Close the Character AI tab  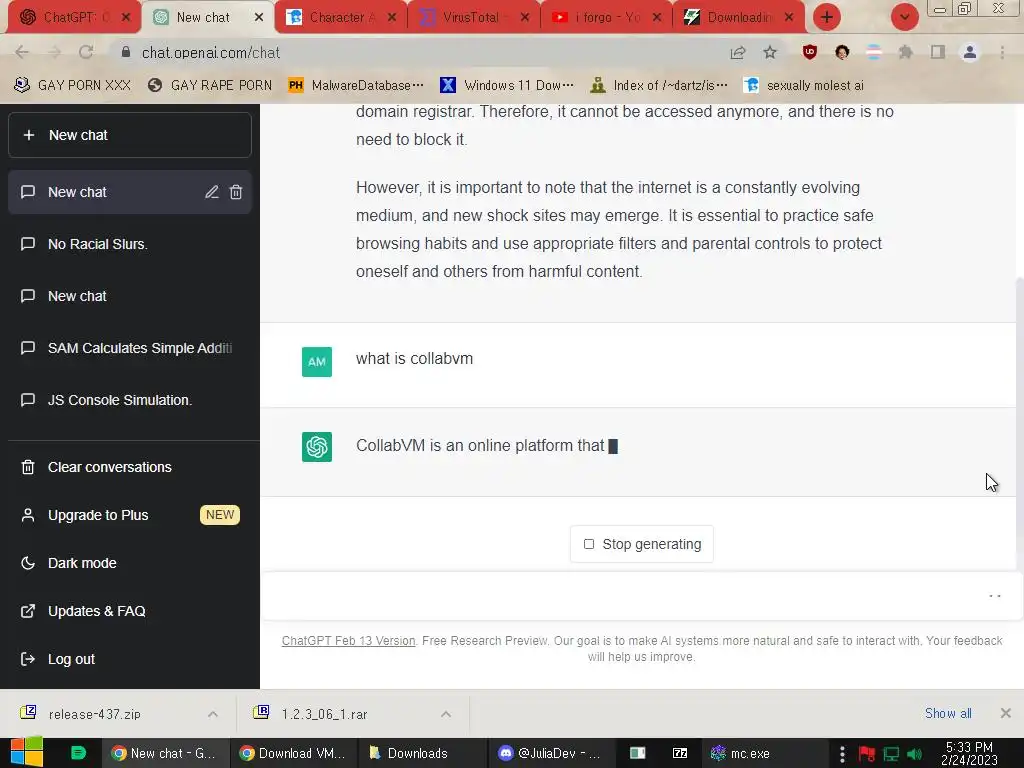tap(392, 18)
